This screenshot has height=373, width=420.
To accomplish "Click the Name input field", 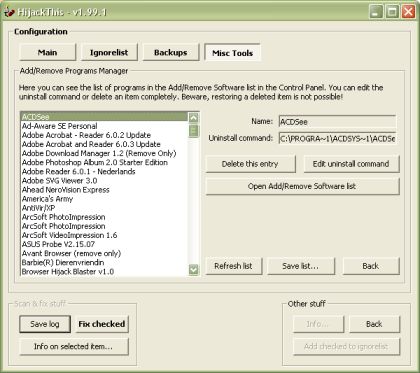I will pos(337,122).
